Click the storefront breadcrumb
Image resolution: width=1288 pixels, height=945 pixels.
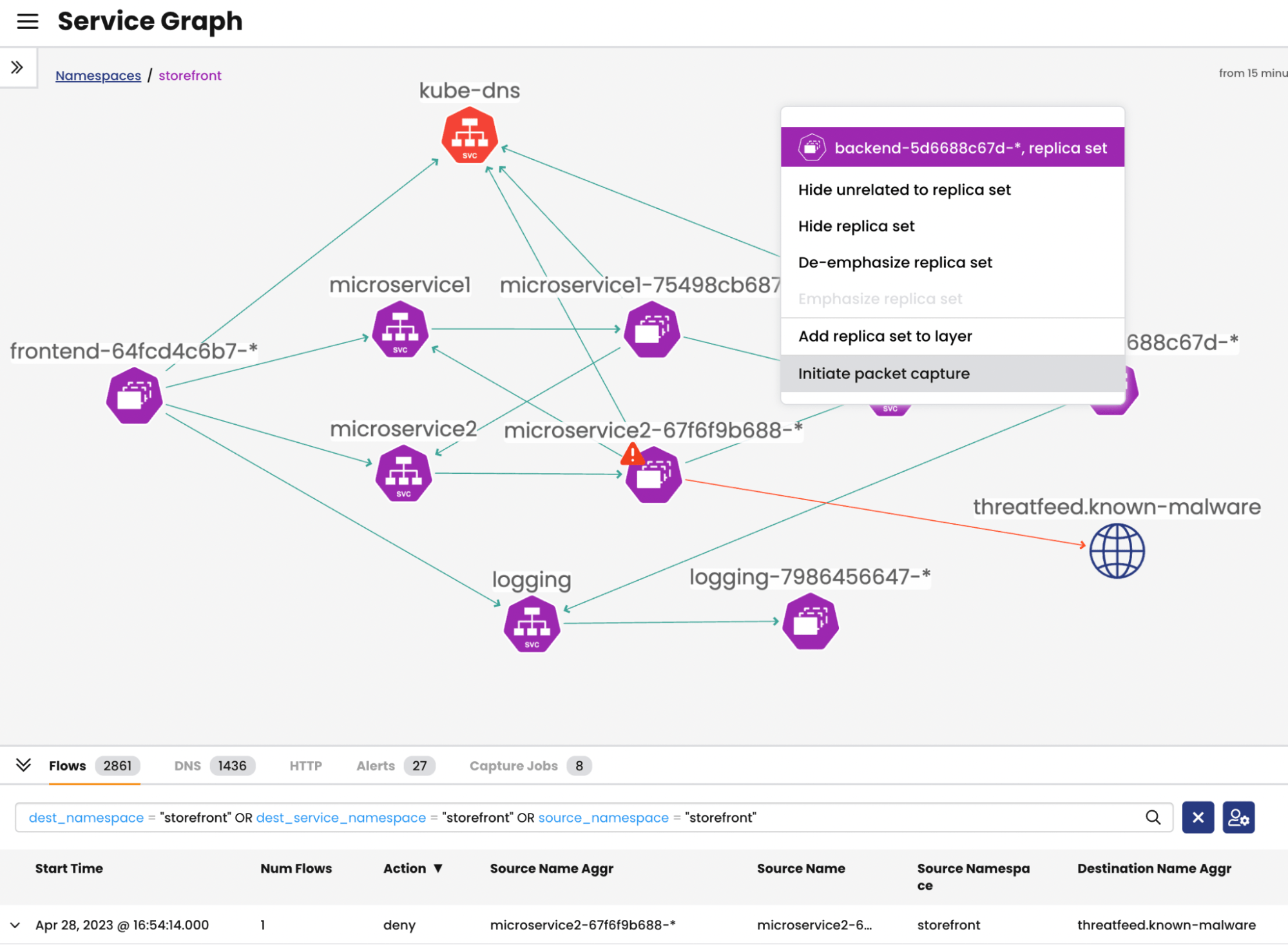tap(189, 75)
